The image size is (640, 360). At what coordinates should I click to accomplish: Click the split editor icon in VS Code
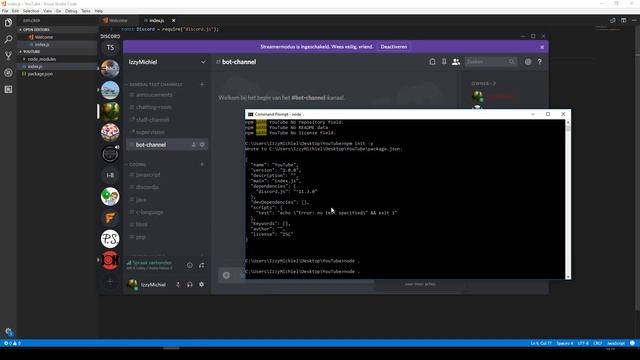pyautogui.click(x=623, y=20)
